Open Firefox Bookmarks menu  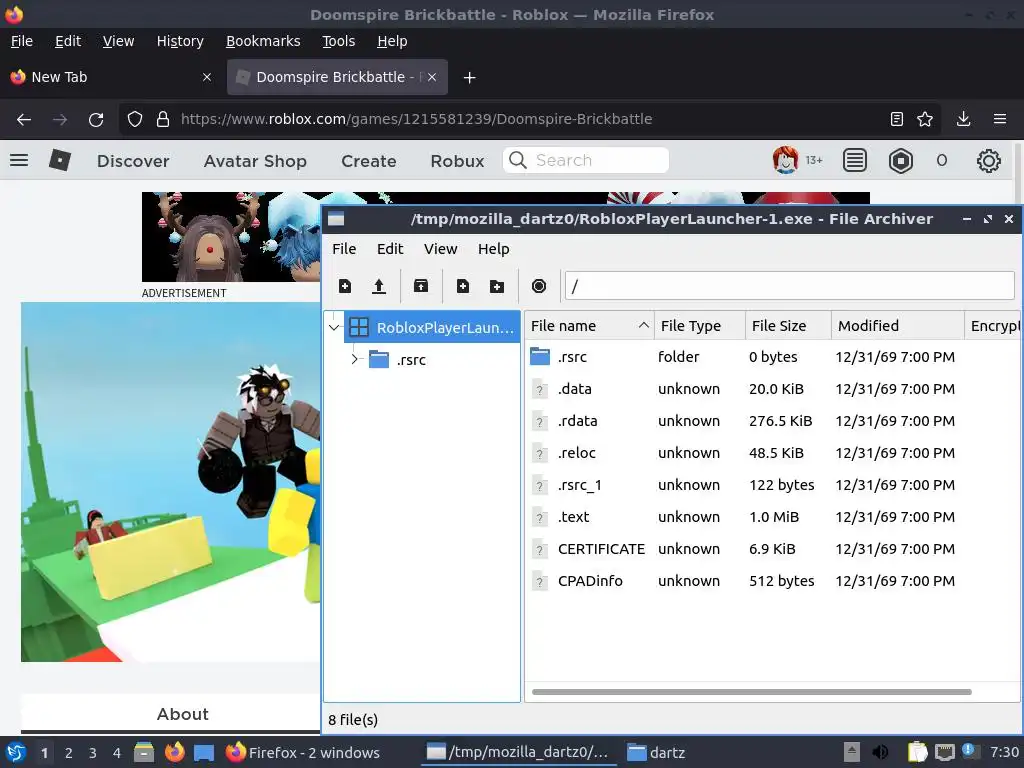coord(263,41)
